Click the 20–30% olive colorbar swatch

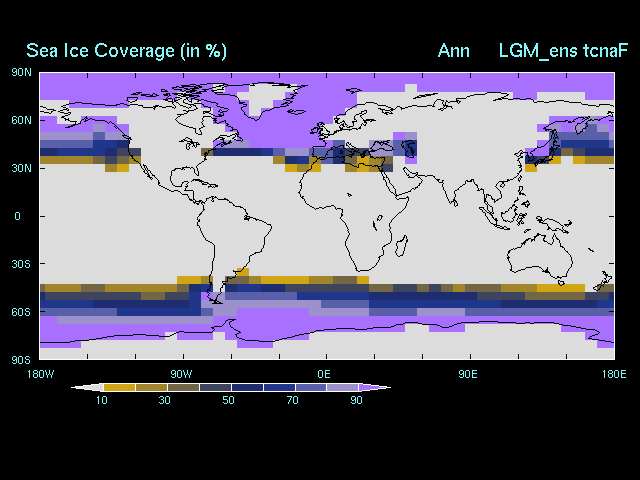(x=151, y=387)
